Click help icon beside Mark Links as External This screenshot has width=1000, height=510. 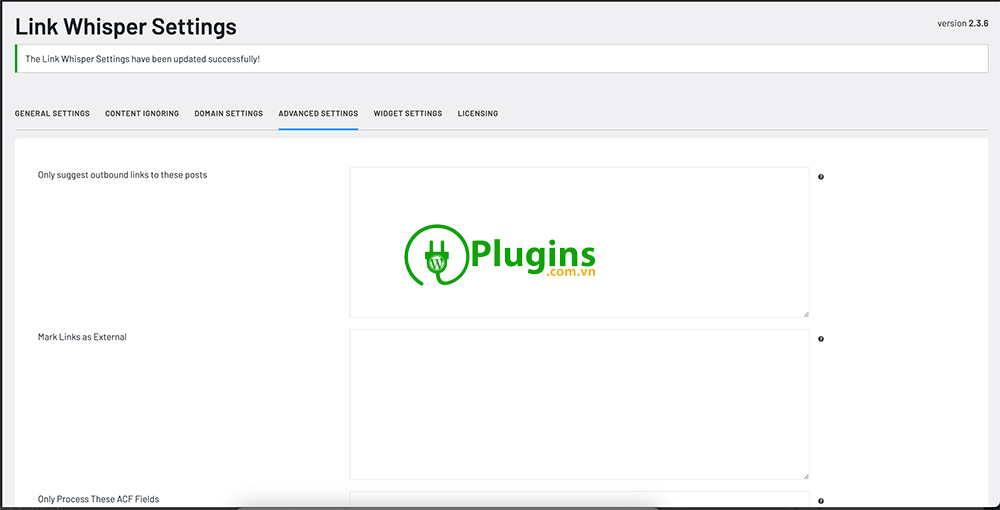tap(821, 339)
